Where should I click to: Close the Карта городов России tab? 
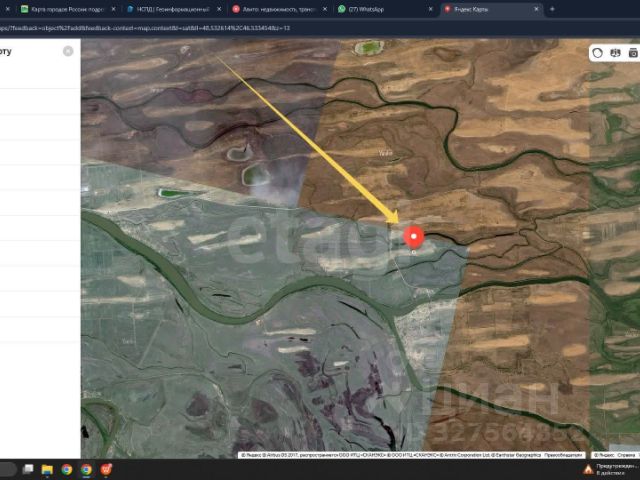(x=113, y=9)
